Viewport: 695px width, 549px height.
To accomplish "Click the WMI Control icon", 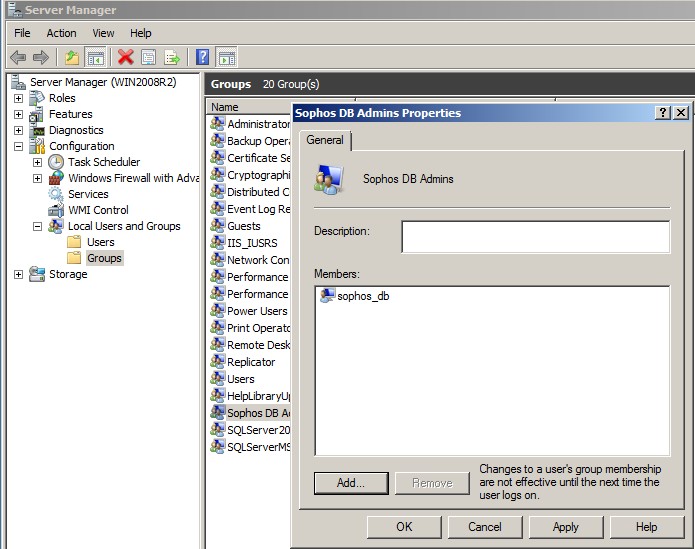I will [56, 210].
